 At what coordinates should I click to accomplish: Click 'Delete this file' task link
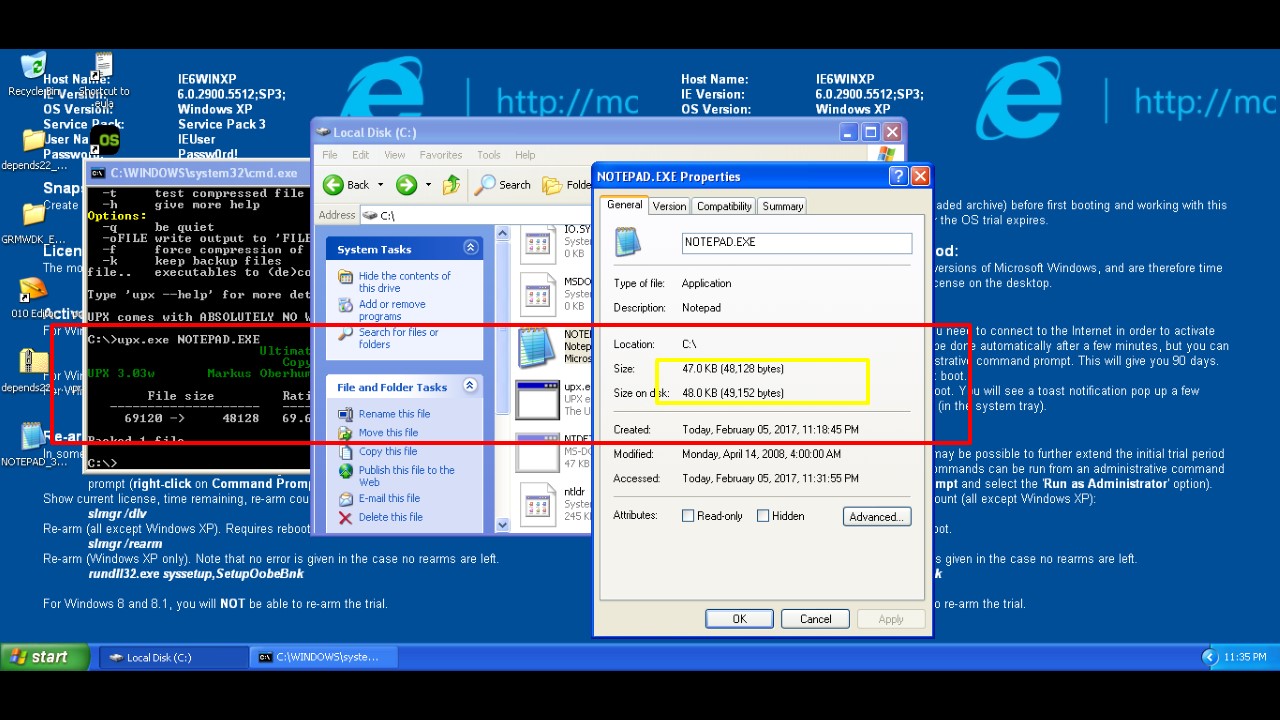(390, 517)
